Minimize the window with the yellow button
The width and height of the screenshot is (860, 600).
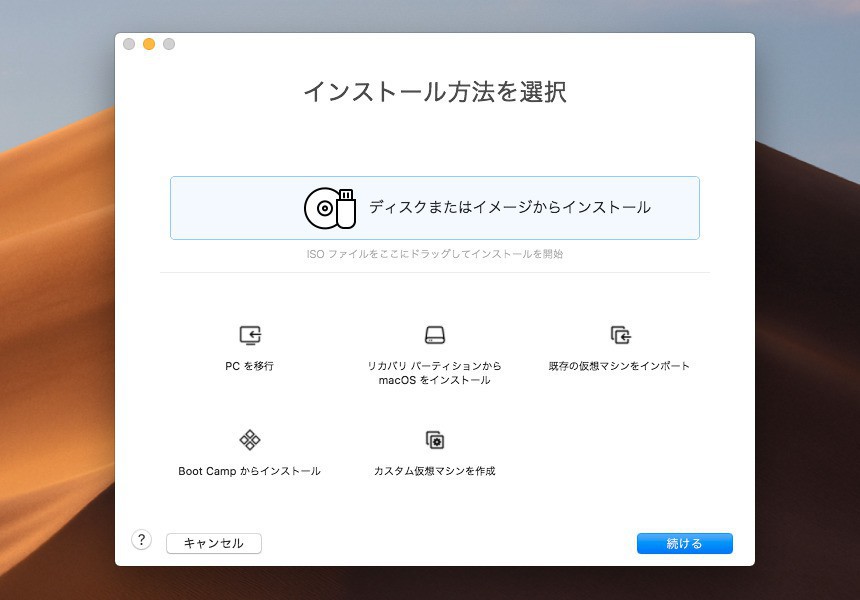coord(149,44)
